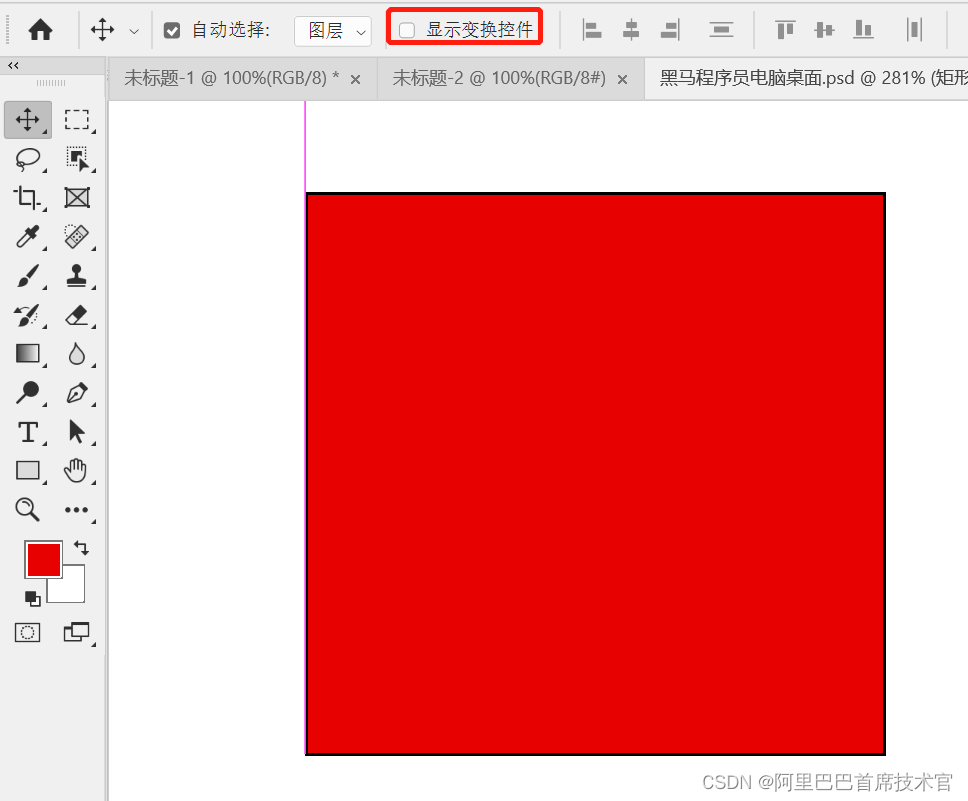Select the Horizontal Type tool
968x801 pixels.
pos(28,432)
